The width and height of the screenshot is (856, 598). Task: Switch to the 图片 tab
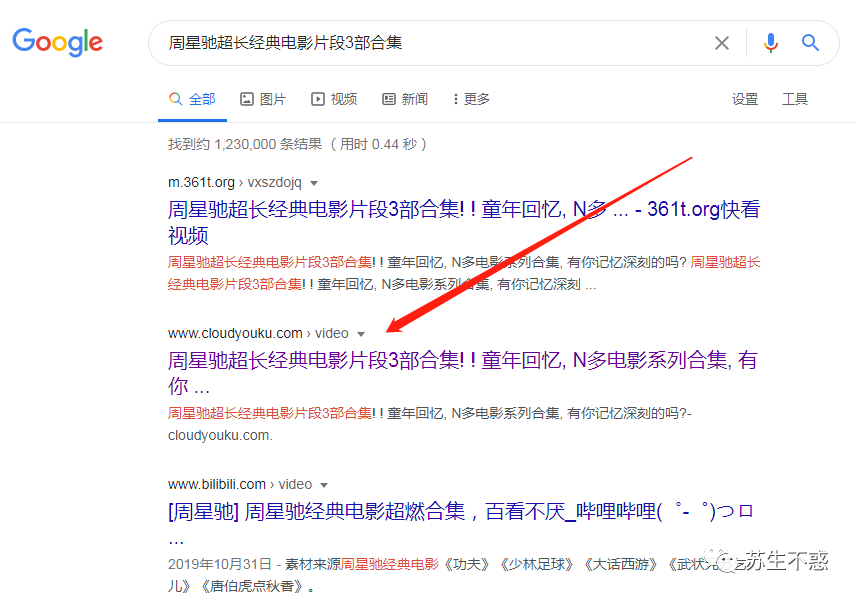[x=263, y=99]
